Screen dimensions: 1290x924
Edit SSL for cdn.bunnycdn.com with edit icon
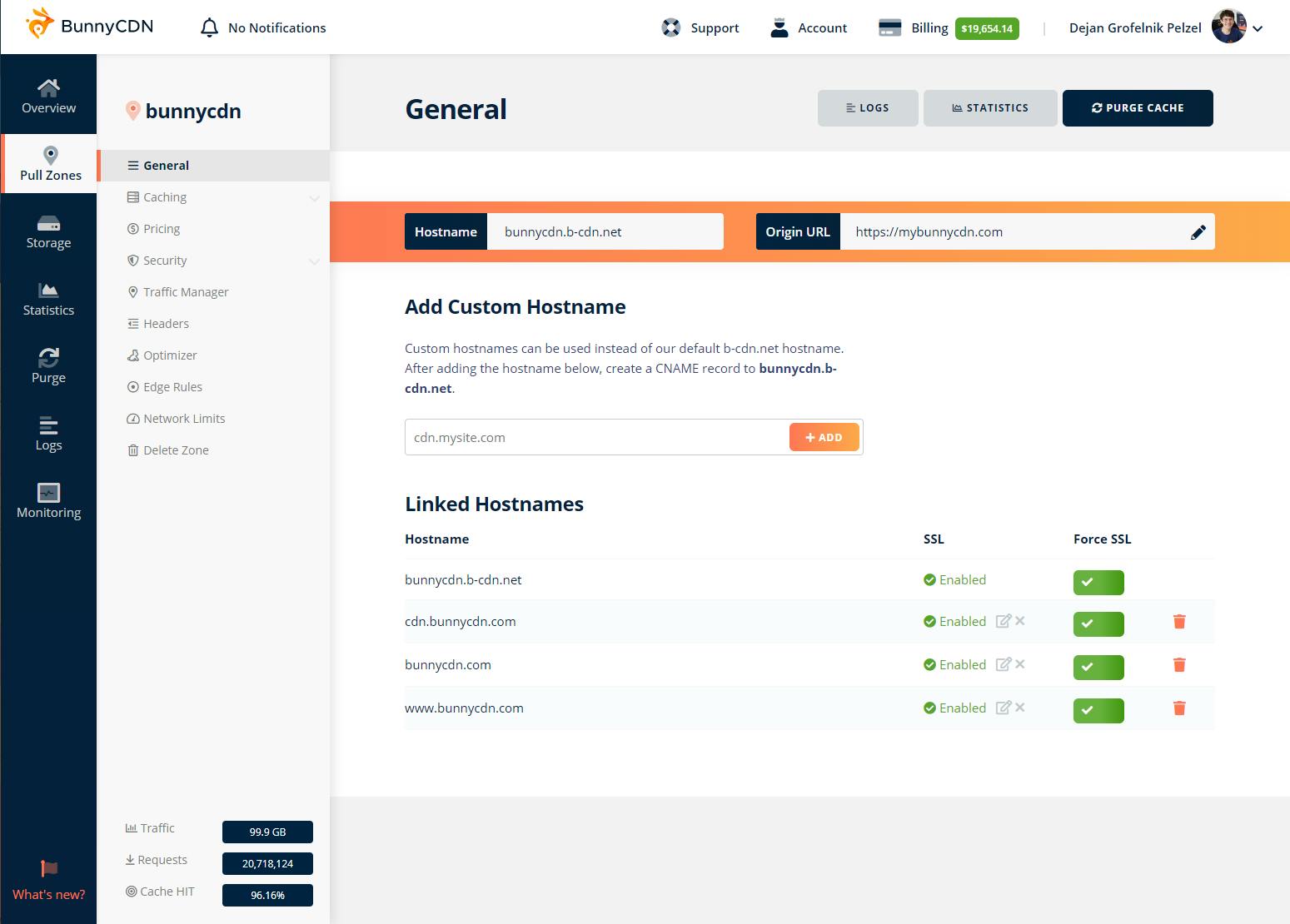[x=1004, y=621]
